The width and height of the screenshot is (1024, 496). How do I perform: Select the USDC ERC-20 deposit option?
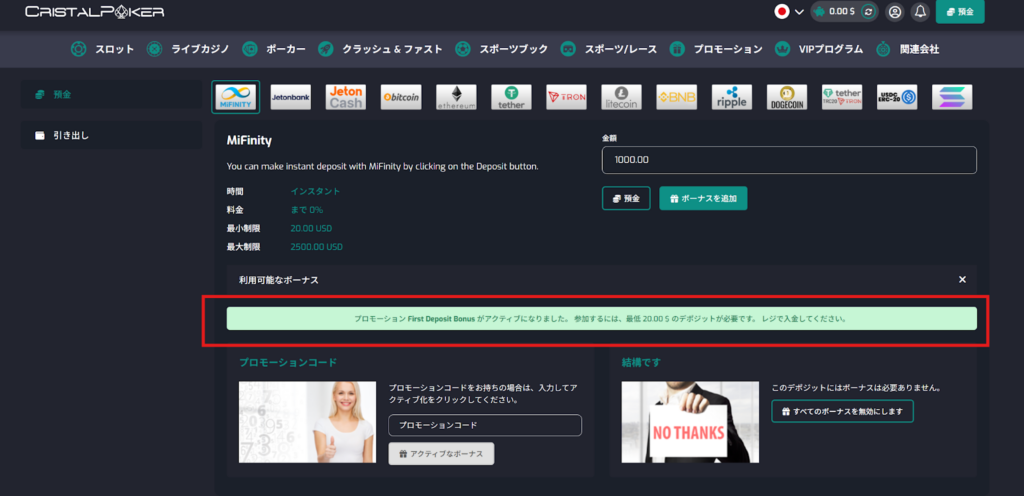pos(897,97)
